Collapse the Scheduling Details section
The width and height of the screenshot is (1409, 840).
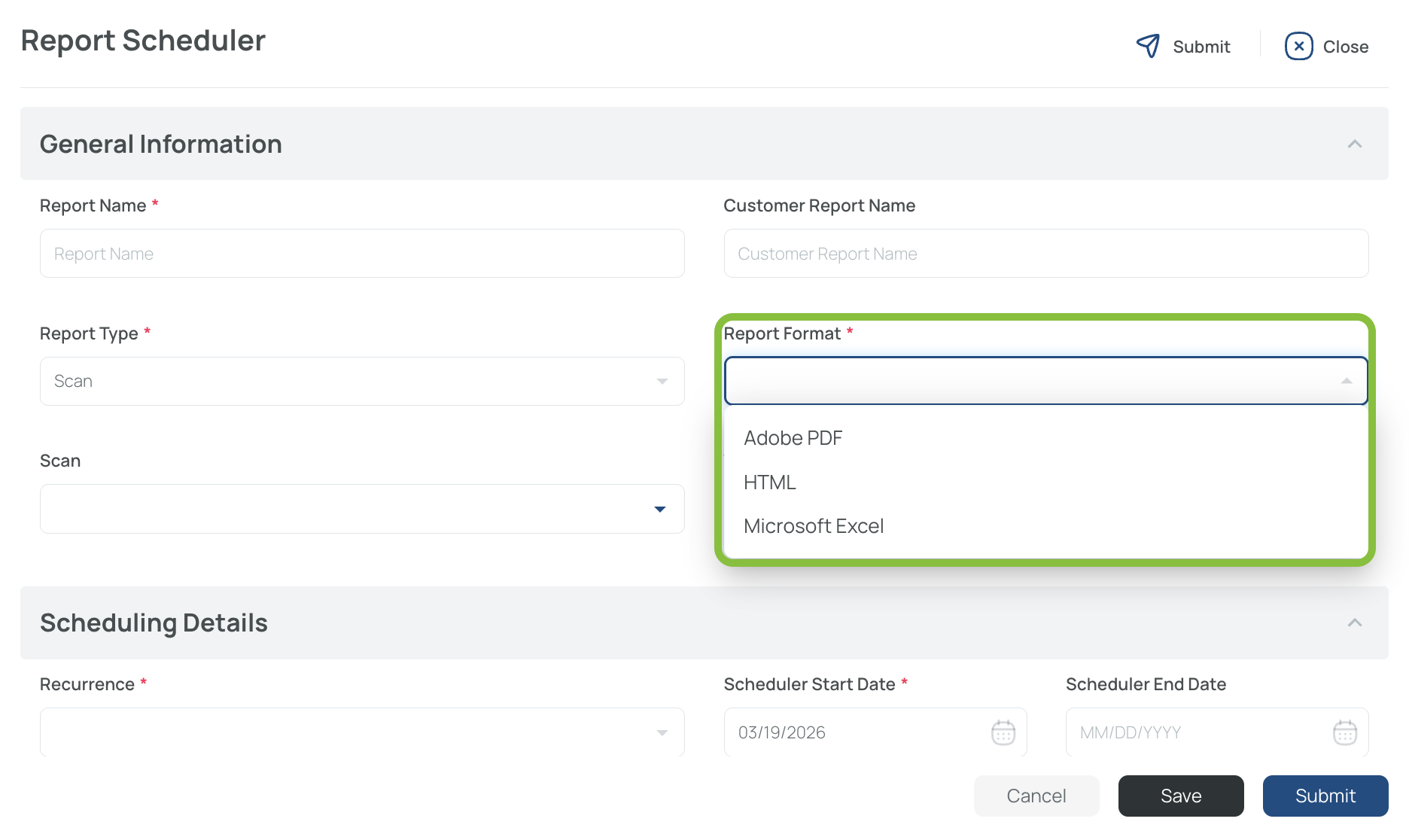point(1354,622)
